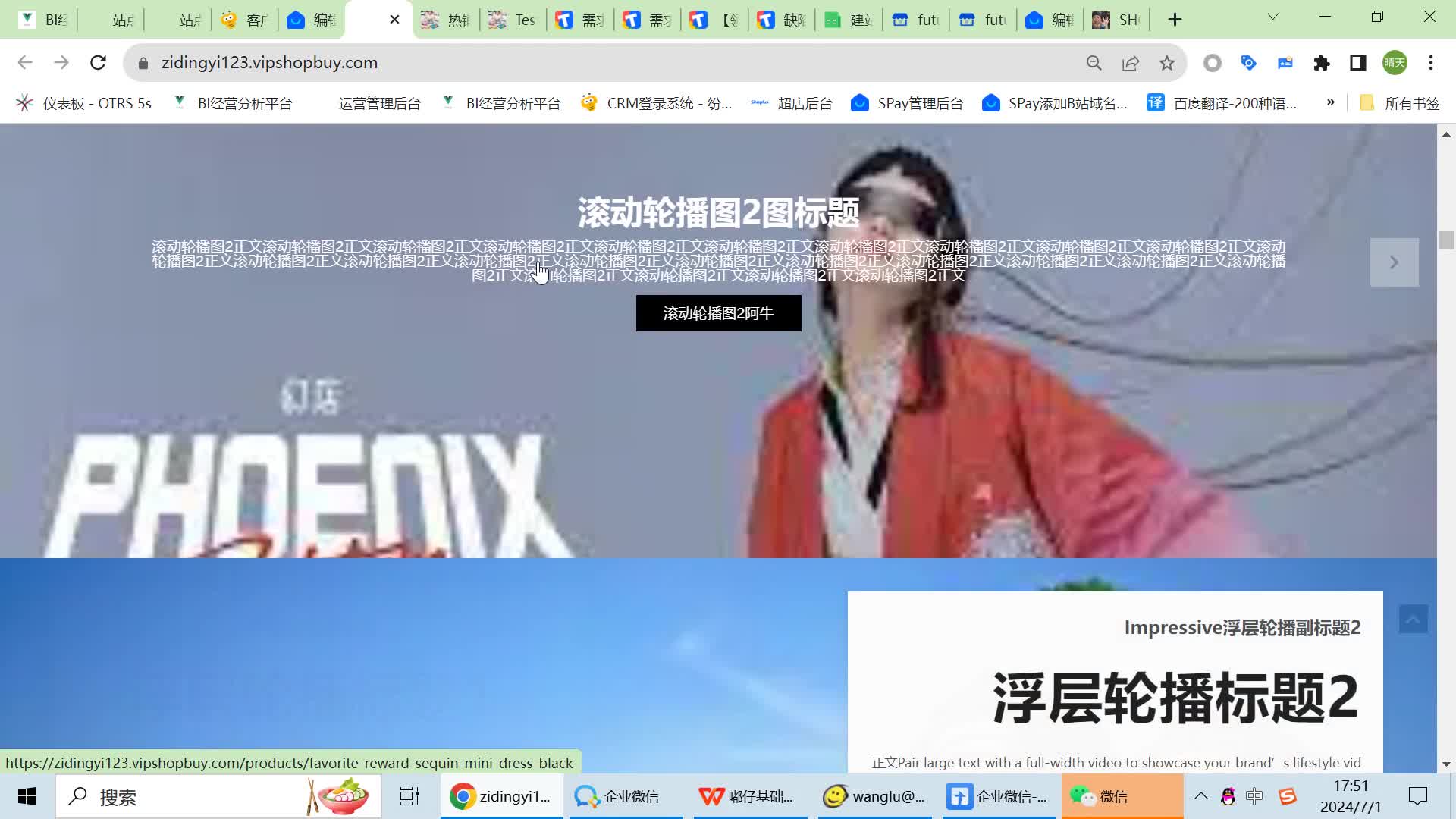Click the 滚动轮播图2阿牛 button
1456x819 pixels.
point(718,313)
